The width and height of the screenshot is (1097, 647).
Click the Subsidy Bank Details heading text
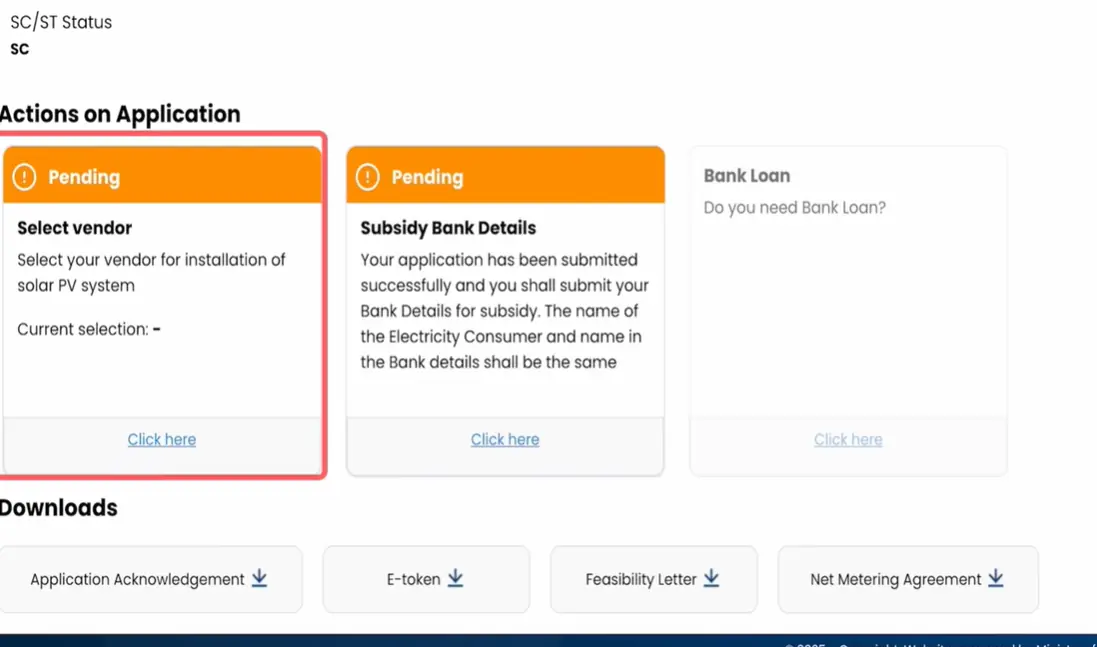tap(448, 228)
